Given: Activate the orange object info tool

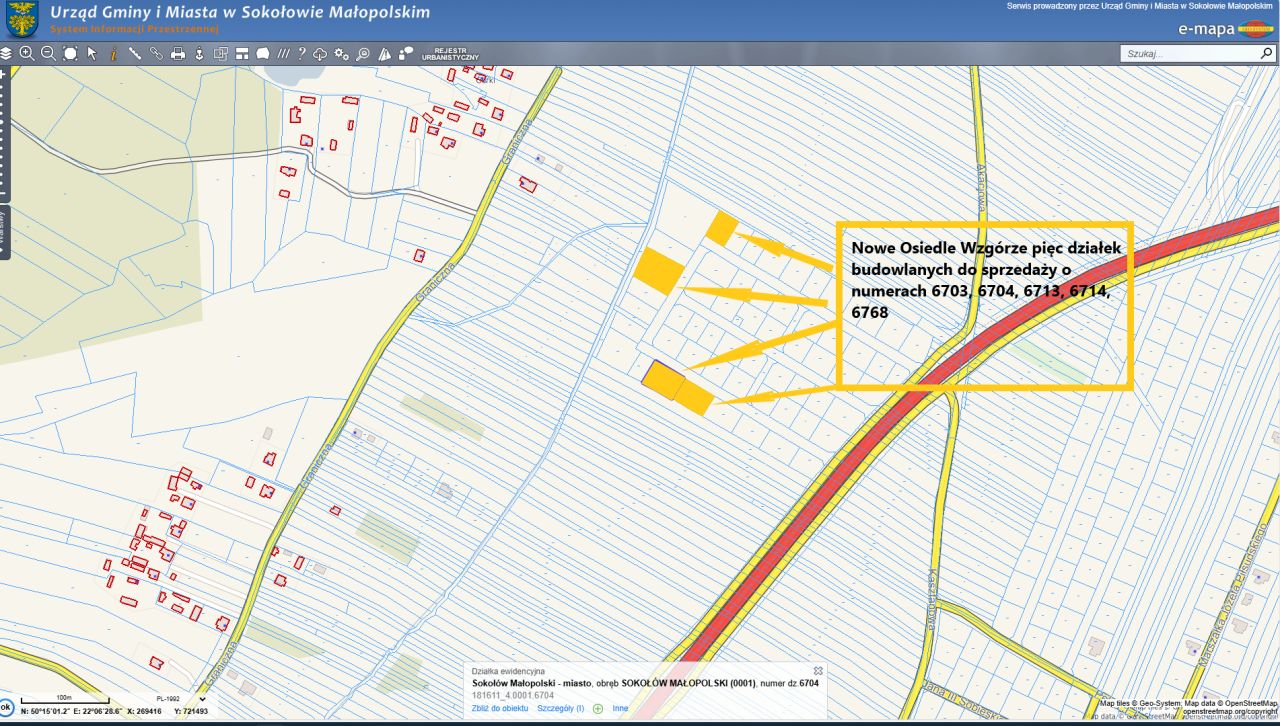Looking at the screenshot, I should click(113, 53).
